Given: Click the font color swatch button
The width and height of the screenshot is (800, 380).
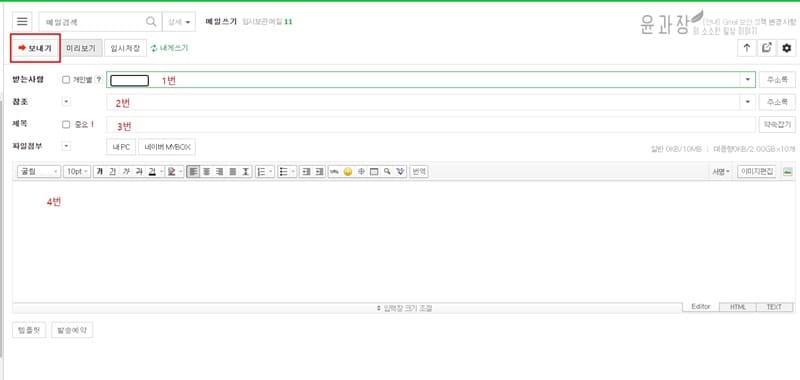Looking at the screenshot, I should [152, 172].
